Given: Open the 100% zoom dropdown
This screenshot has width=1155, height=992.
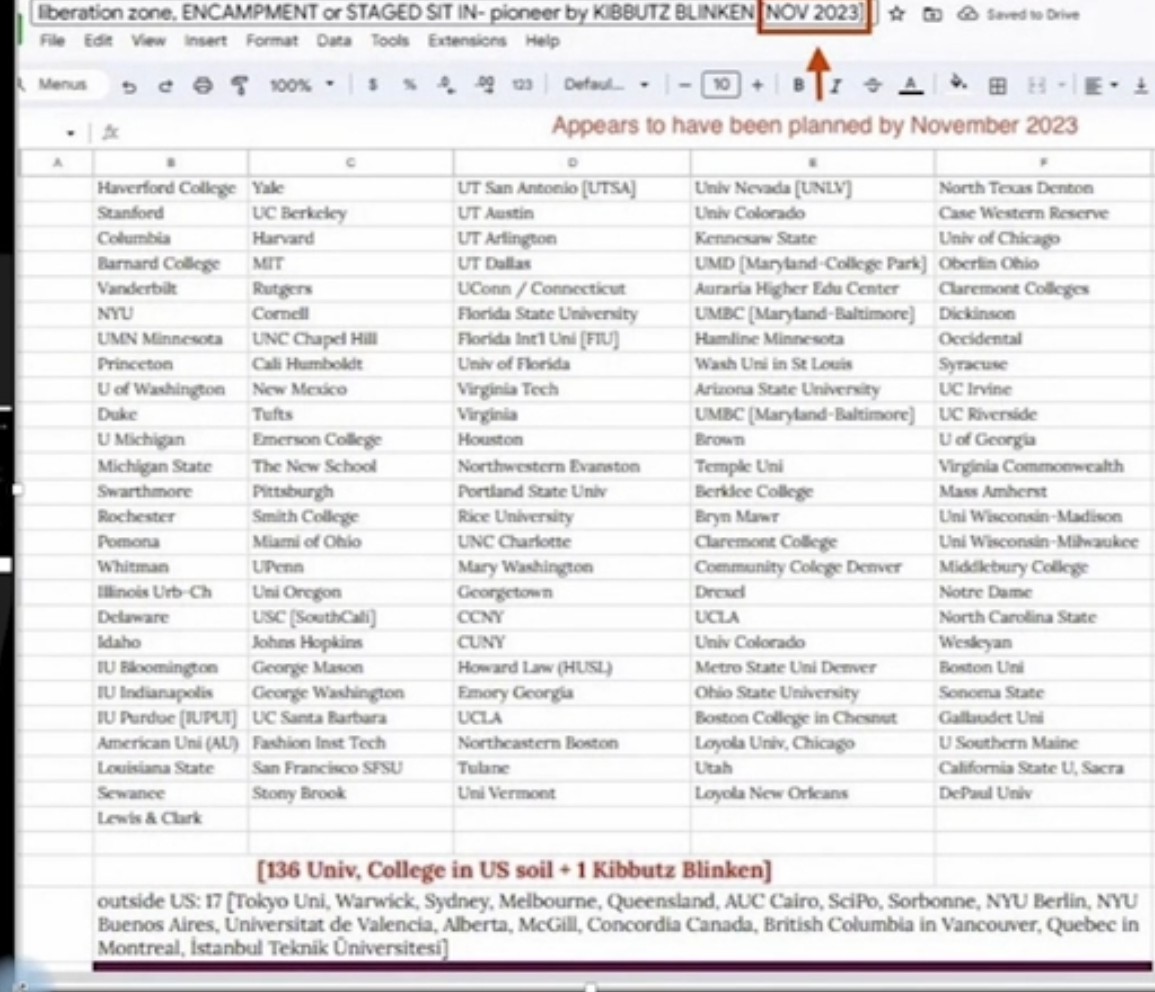Looking at the screenshot, I should (x=302, y=85).
